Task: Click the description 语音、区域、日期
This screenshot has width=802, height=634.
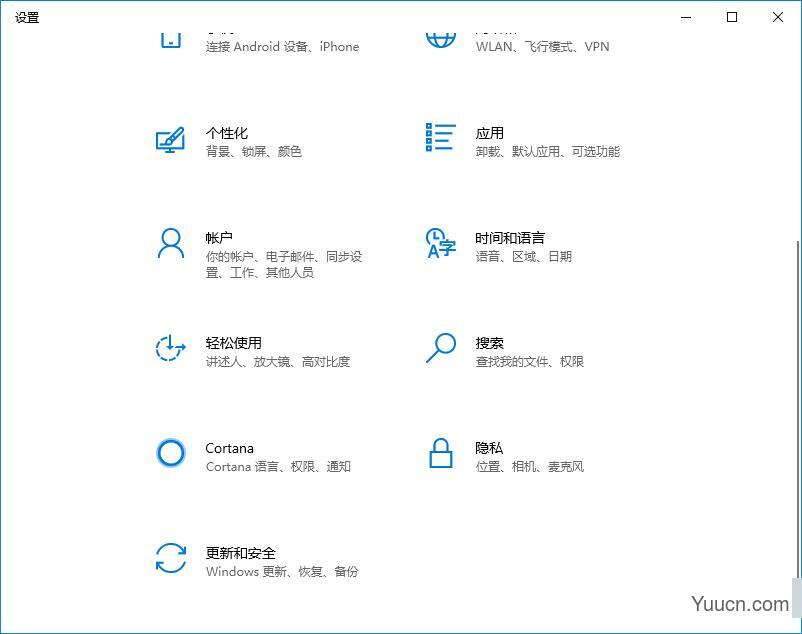Action: point(524,256)
